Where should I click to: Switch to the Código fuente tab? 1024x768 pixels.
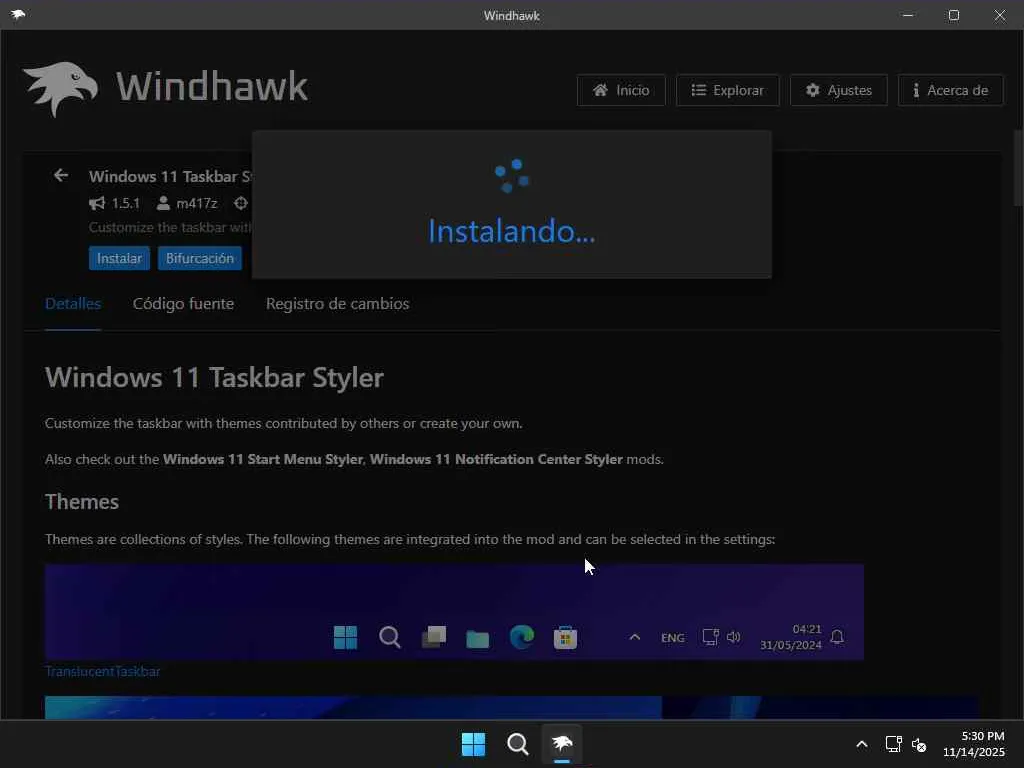coord(184,304)
